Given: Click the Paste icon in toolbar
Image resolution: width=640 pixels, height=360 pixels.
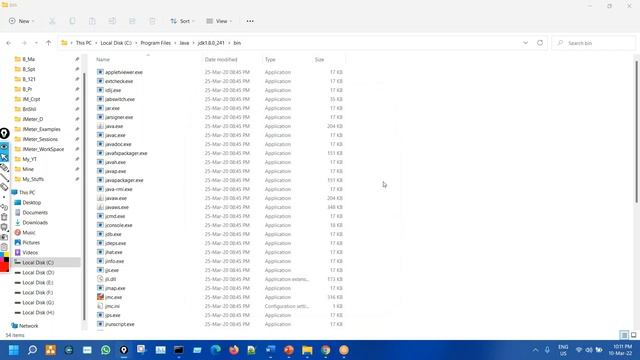Looking at the screenshot, I should [92, 21].
